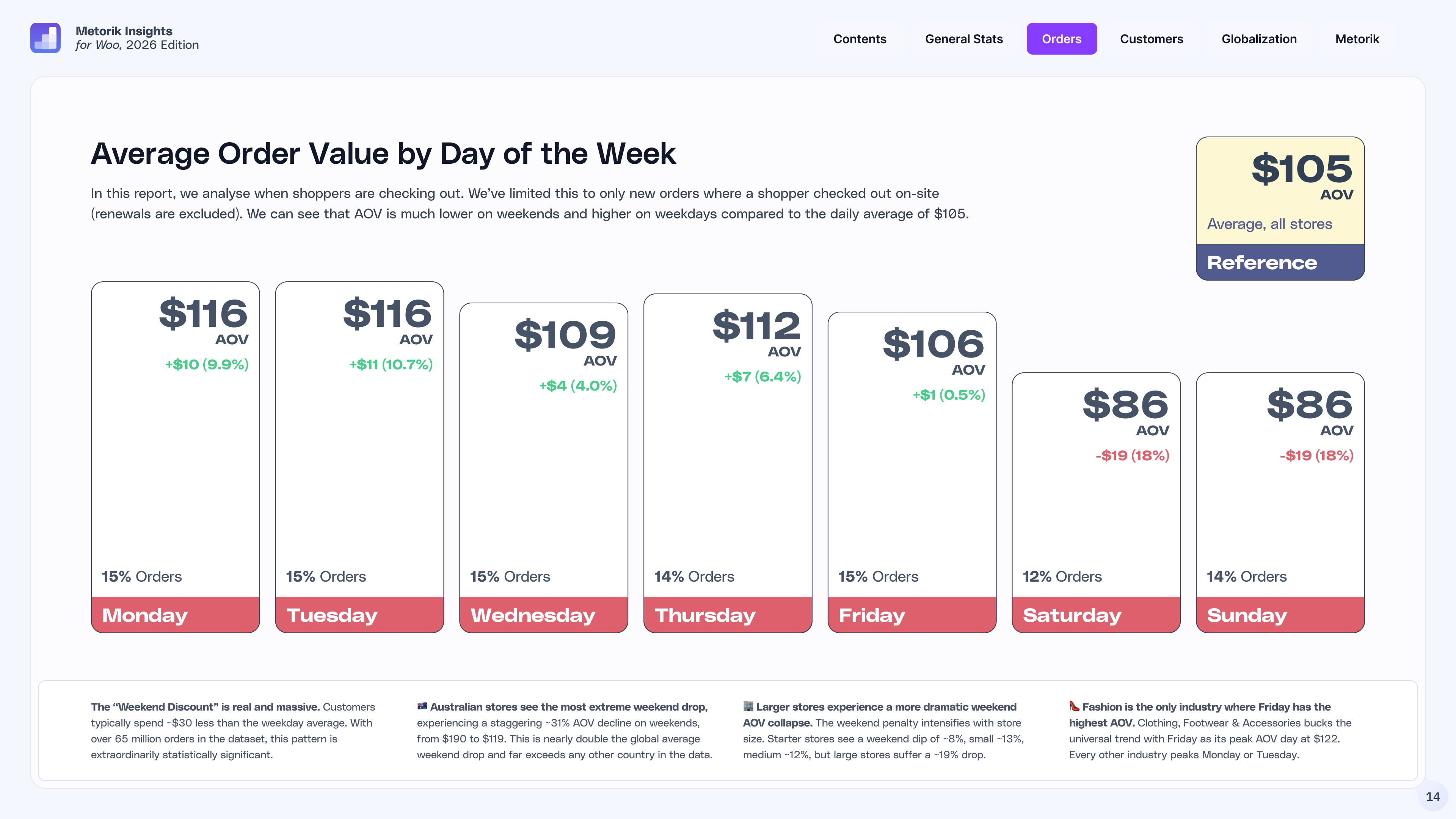Open the Metorik navigation link
This screenshot has width=1456, height=819.
1357,39
